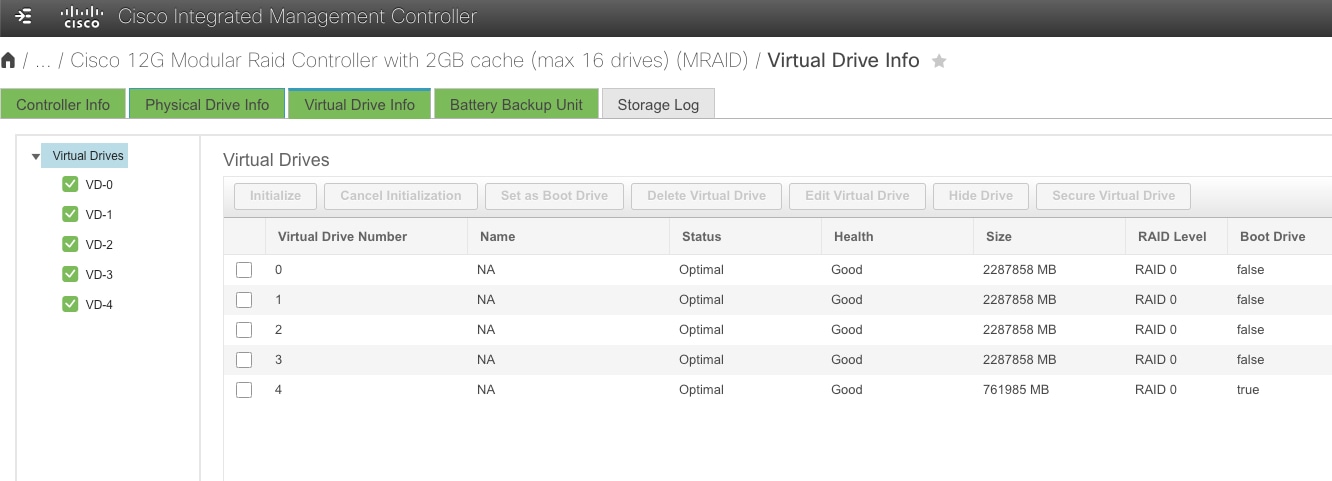Image resolution: width=1332 pixels, height=481 pixels.
Task: Sort by the Name column header
Action: tap(568, 237)
